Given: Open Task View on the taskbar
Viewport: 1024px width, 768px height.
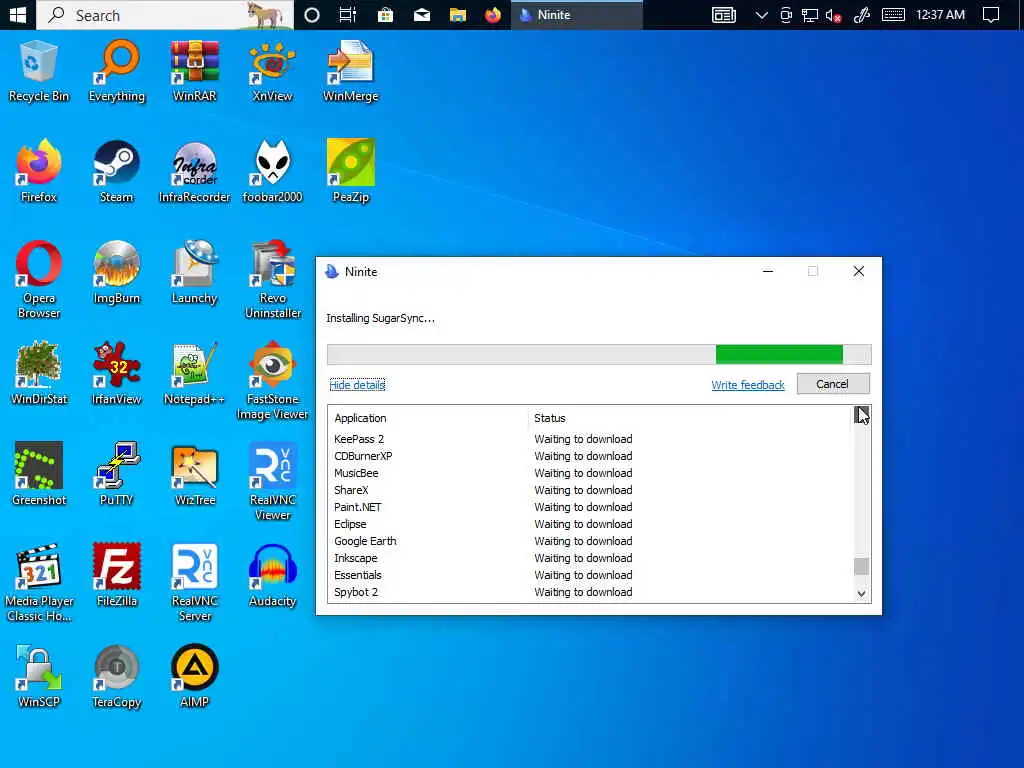Looking at the screenshot, I should tap(347, 14).
